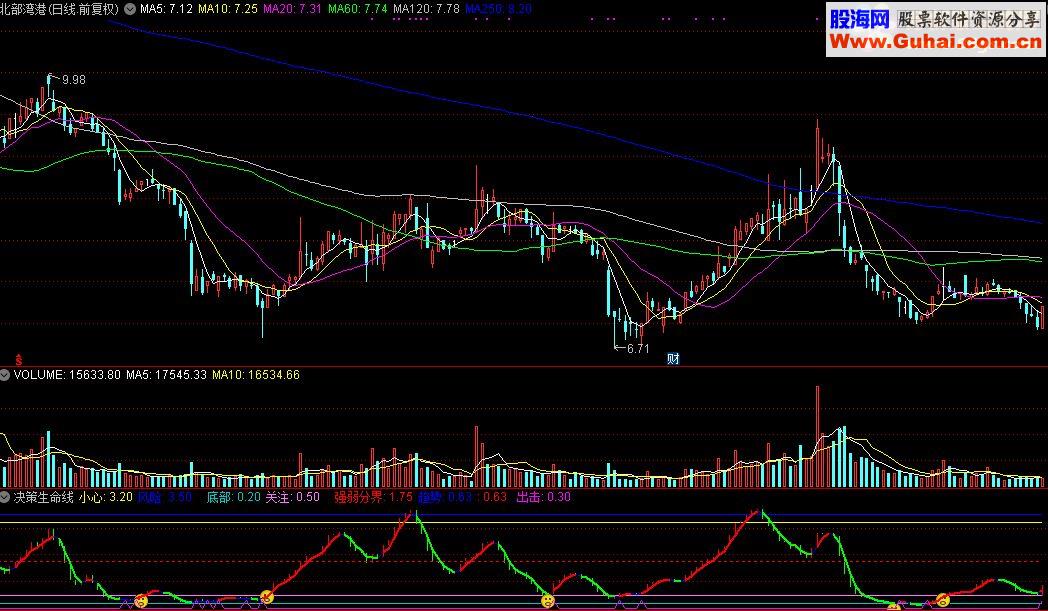
Task: Click the 6.71 low price marker
Action: (x=638, y=348)
